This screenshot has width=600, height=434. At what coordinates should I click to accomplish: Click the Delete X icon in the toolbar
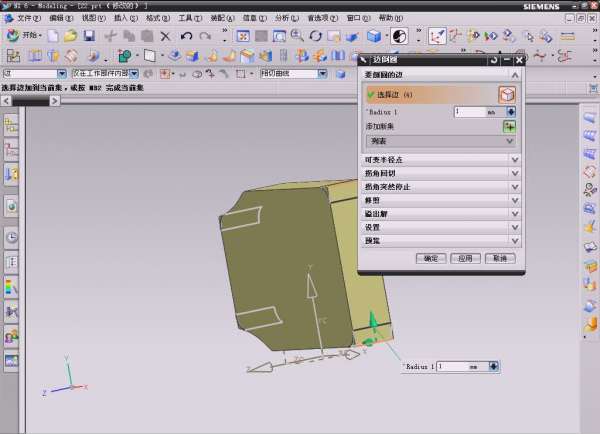[x=165, y=36]
